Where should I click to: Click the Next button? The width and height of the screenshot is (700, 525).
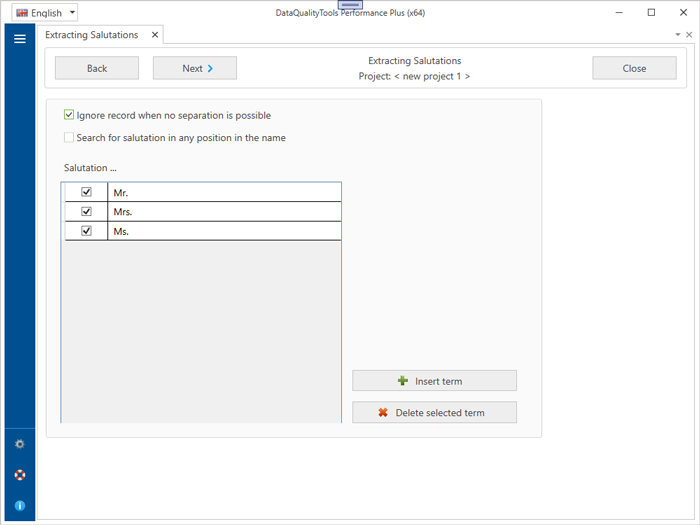pos(195,68)
